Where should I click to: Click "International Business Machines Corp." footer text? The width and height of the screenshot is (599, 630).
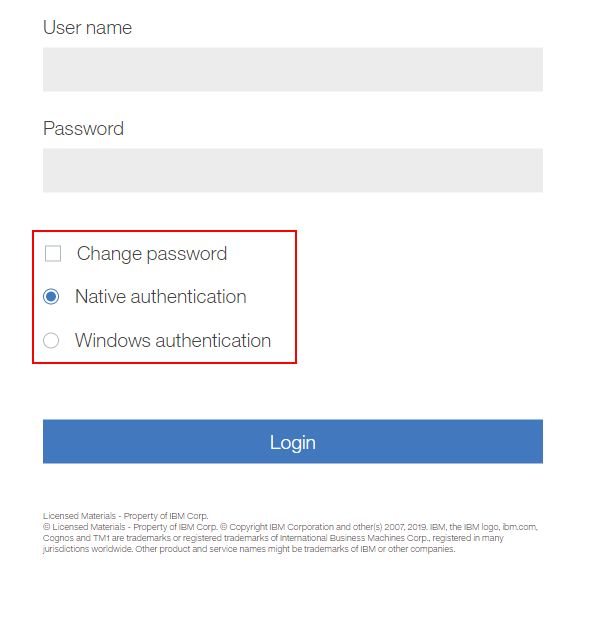pos(354,538)
